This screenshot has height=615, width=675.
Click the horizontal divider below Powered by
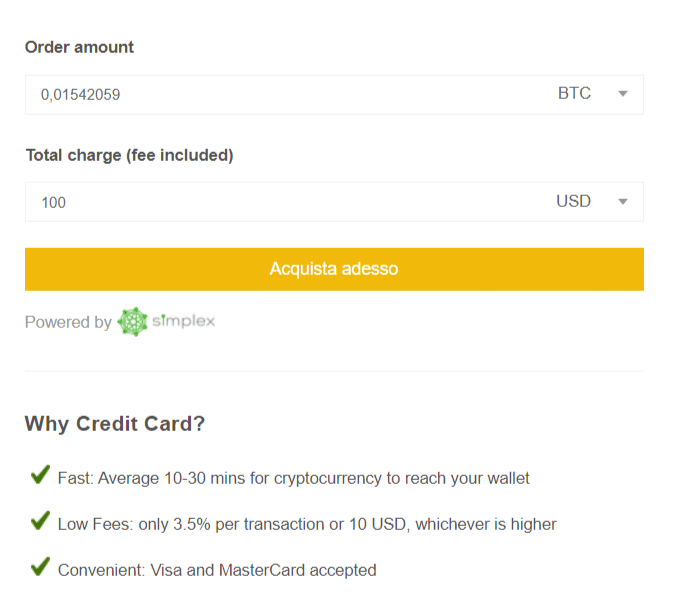point(334,371)
